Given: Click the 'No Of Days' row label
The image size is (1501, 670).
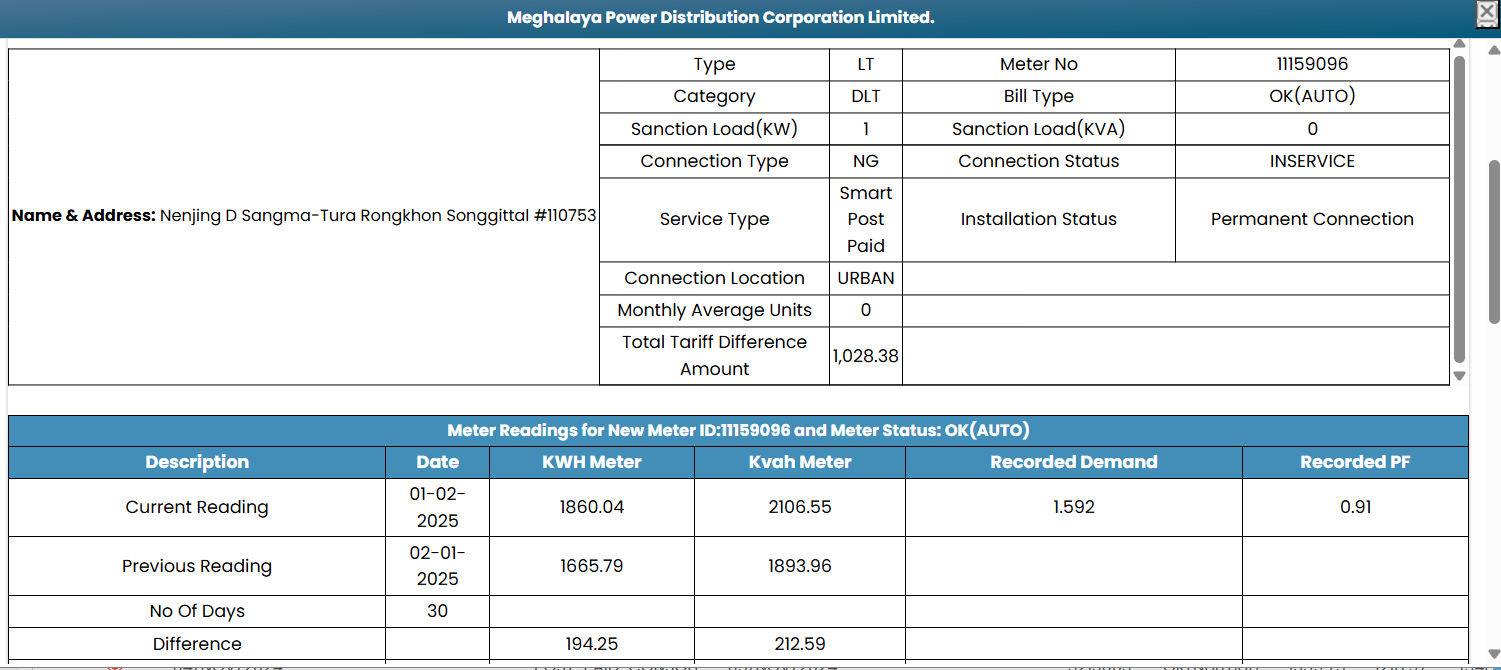Looking at the screenshot, I should (x=197, y=612).
